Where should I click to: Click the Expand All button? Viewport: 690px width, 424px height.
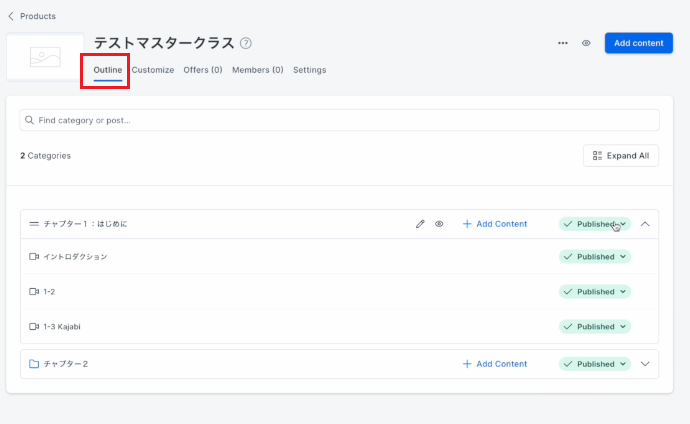coord(620,156)
